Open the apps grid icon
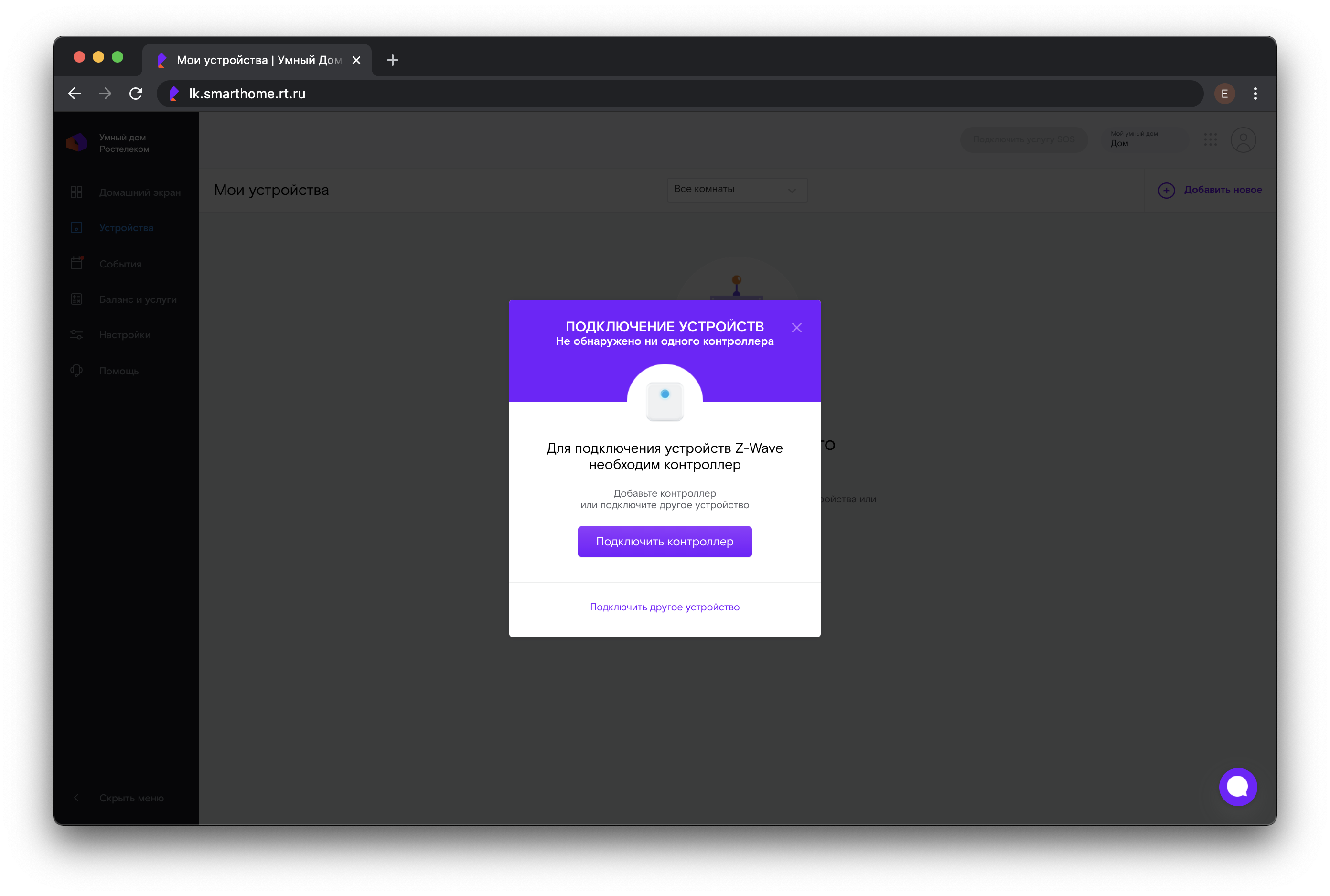The image size is (1330, 896). pyautogui.click(x=1210, y=139)
